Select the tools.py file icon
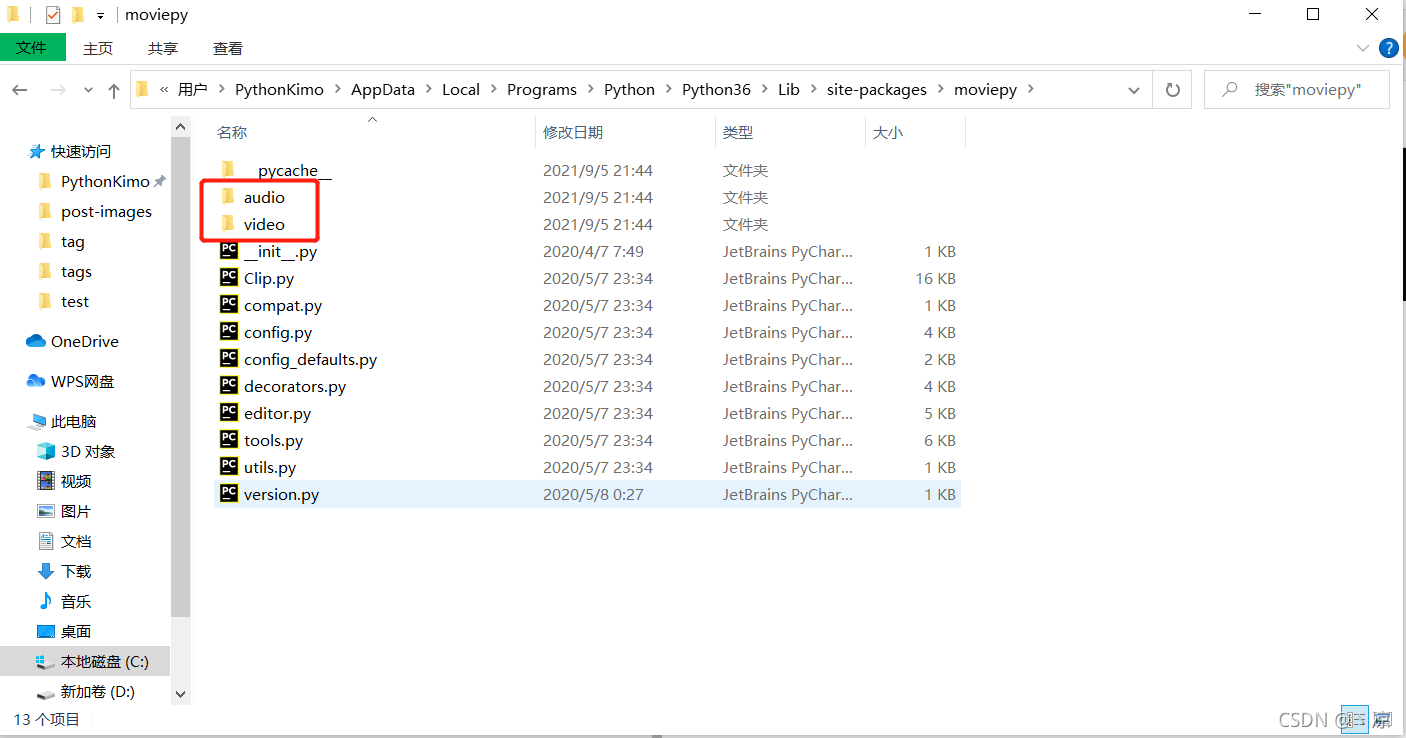The height and width of the screenshot is (738, 1406). [x=228, y=440]
